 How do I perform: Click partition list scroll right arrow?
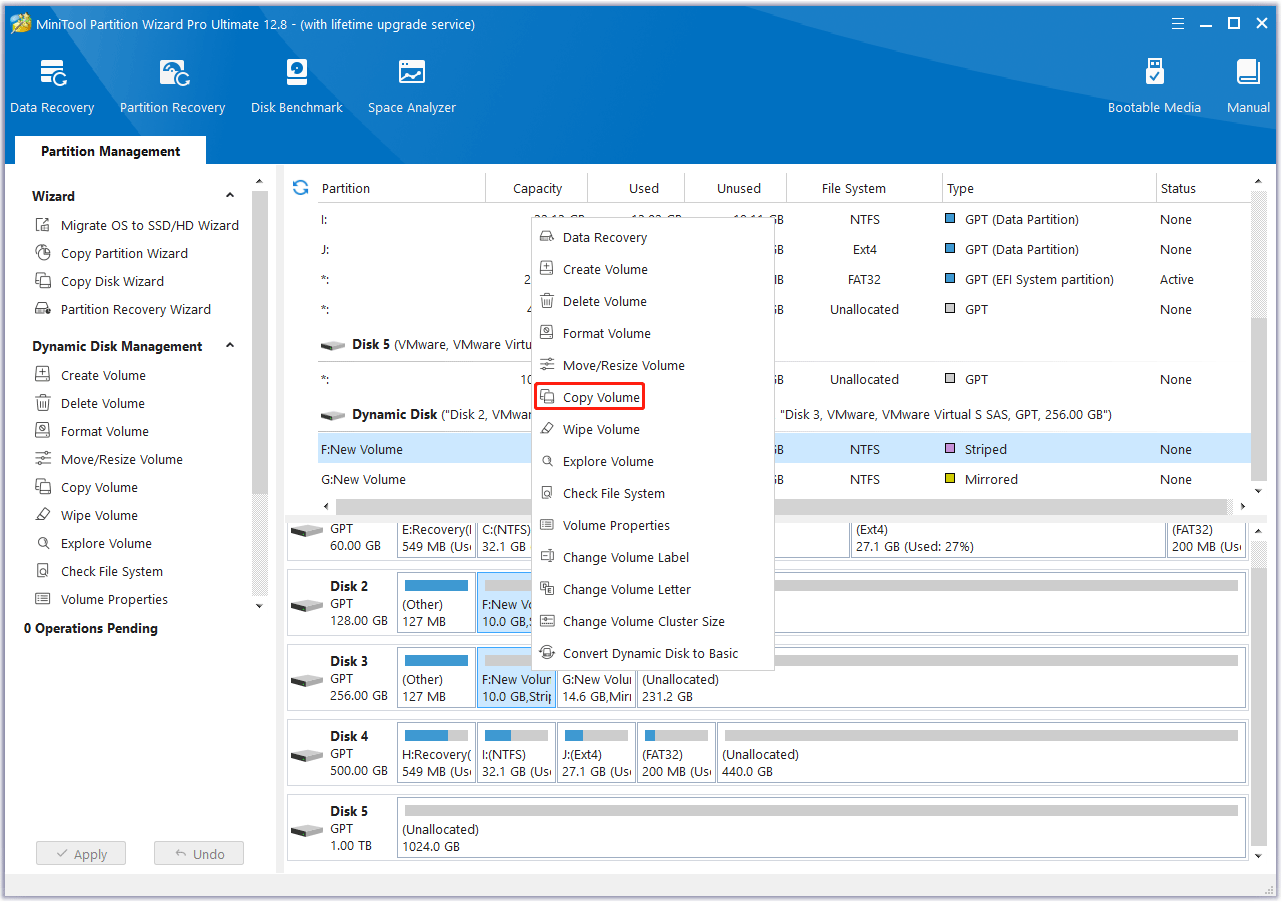tap(1243, 507)
